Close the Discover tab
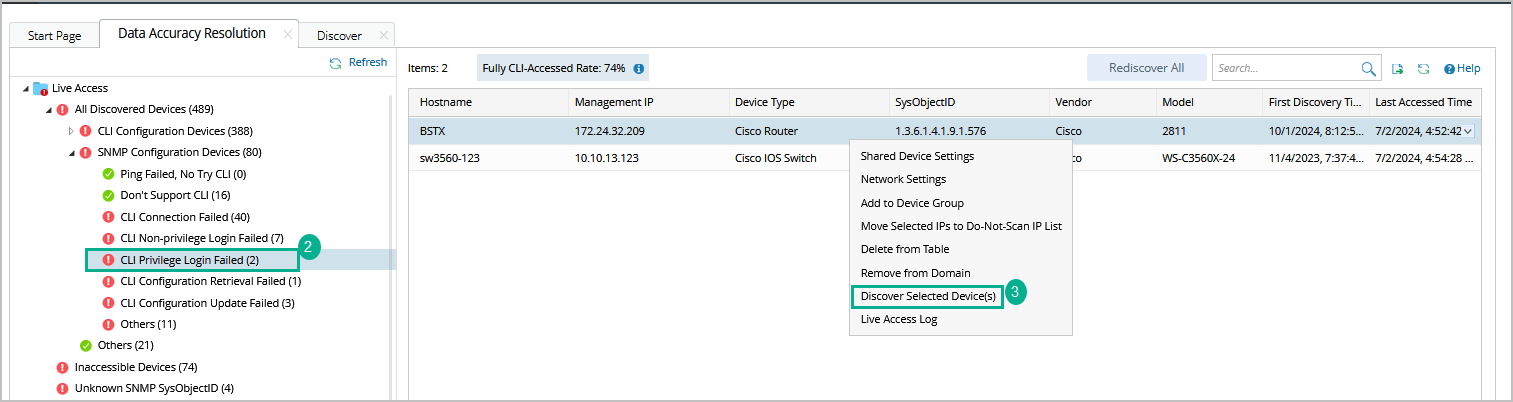This screenshot has width=1513, height=402. [384, 36]
